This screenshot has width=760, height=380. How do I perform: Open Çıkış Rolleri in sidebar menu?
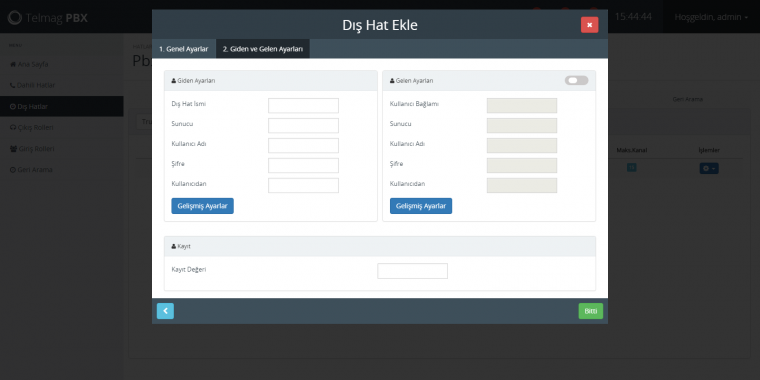coord(62,127)
